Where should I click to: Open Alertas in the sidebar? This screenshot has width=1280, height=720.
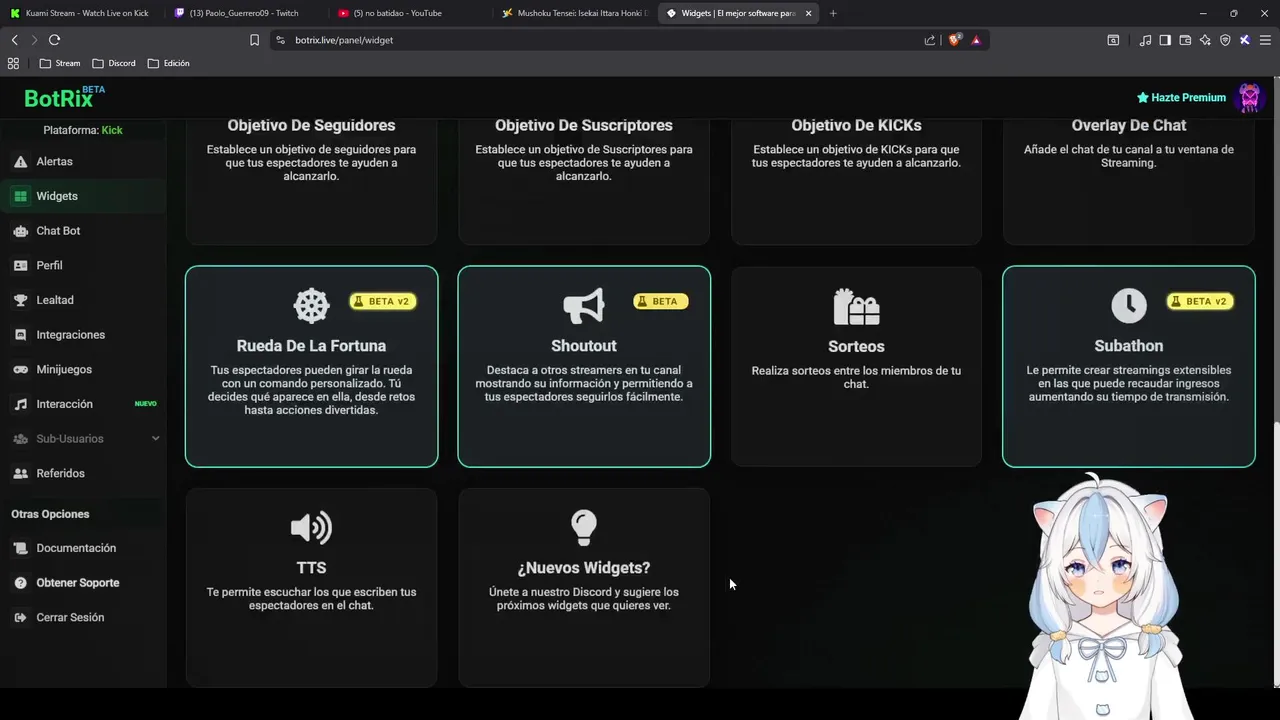pyautogui.click(x=83, y=161)
